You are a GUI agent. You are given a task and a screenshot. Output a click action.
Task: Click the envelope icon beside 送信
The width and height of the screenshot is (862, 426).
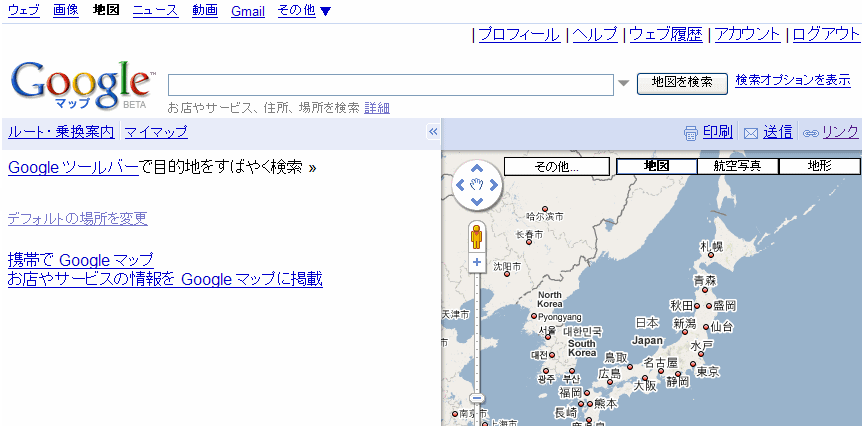(x=751, y=133)
